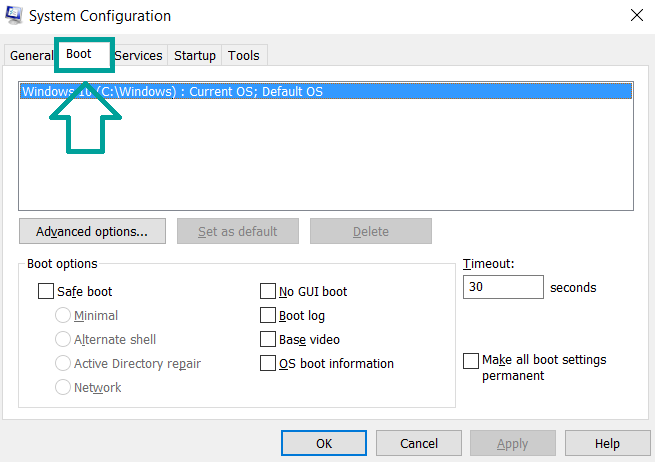Viewport: 655px width, 462px height.
Task: Enable OS boot information checkbox
Action: pos(268,364)
